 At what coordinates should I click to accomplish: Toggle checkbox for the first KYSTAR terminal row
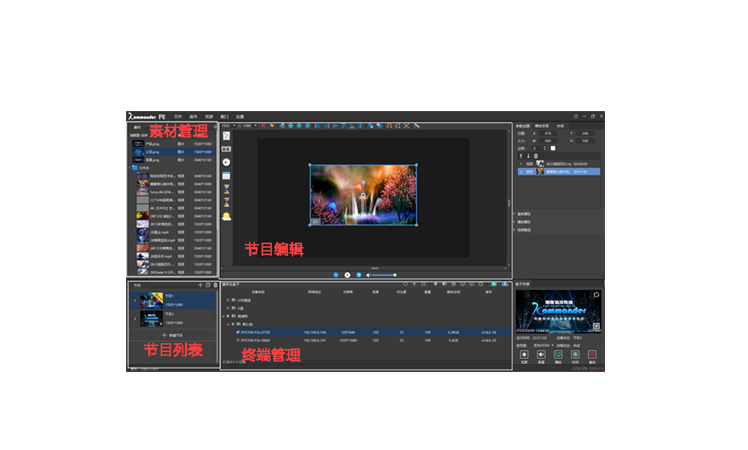[239, 332]
